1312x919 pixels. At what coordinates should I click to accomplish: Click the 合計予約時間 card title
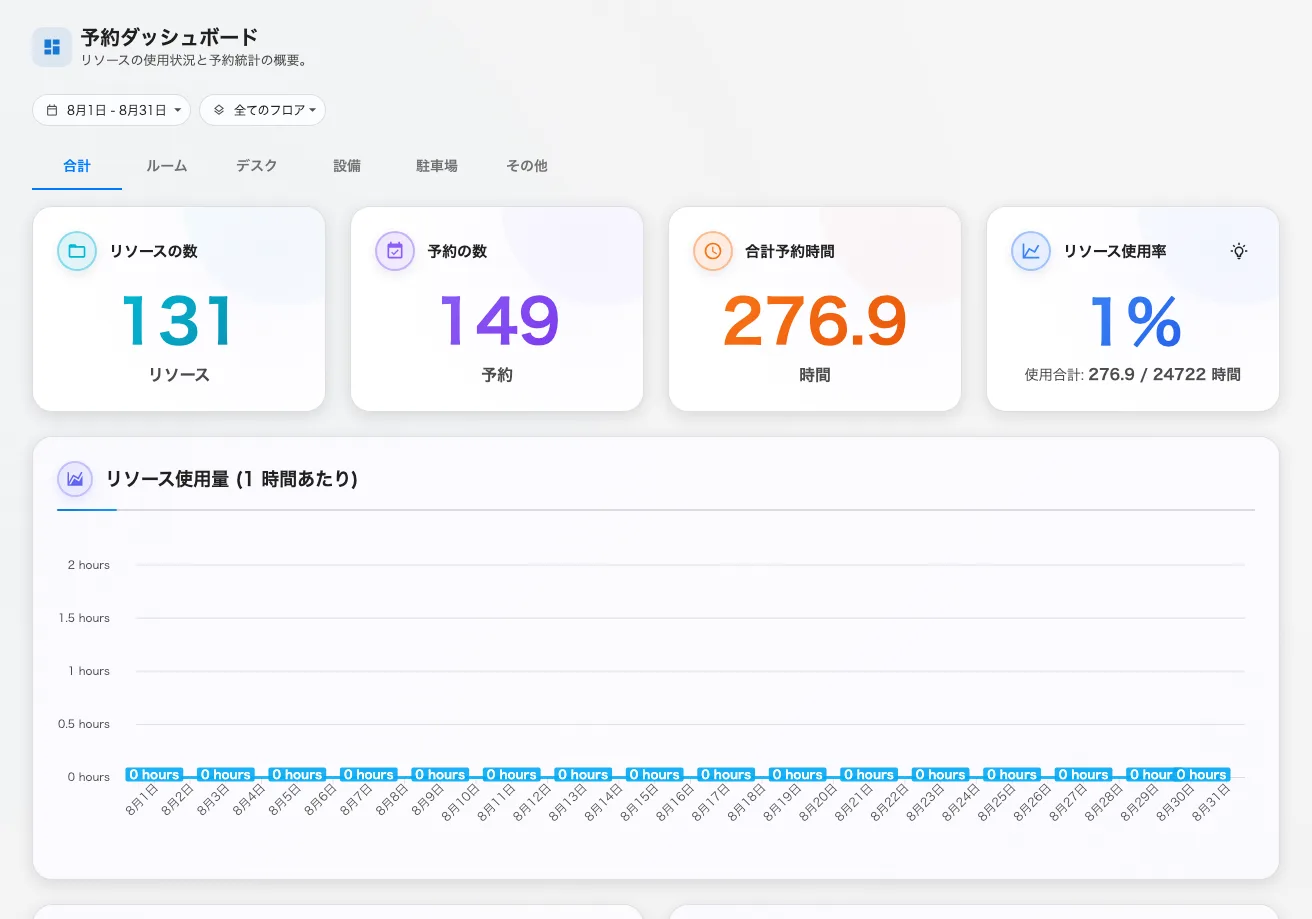click(790, 251)
